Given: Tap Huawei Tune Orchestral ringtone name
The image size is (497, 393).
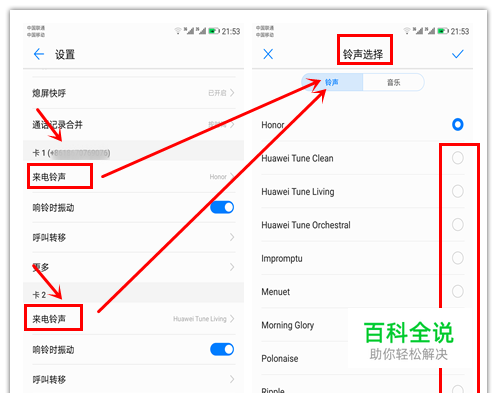Looking at the screenshot, I should coord(306,225).
